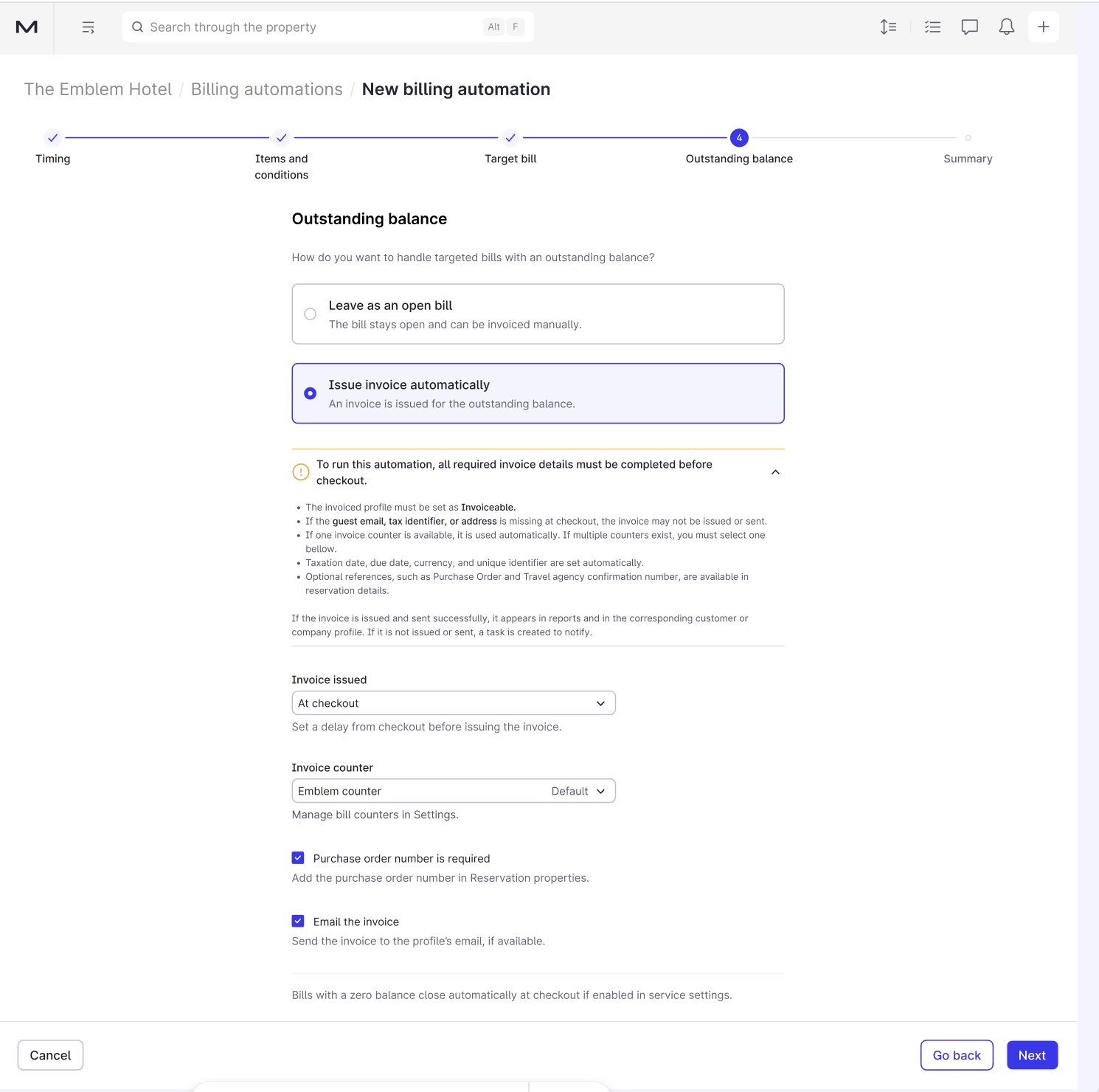This screenshot has width=1099, height=1092.
Task: Open The Emblem Hotel breadcrumb
Action: (x=97, y=89)
